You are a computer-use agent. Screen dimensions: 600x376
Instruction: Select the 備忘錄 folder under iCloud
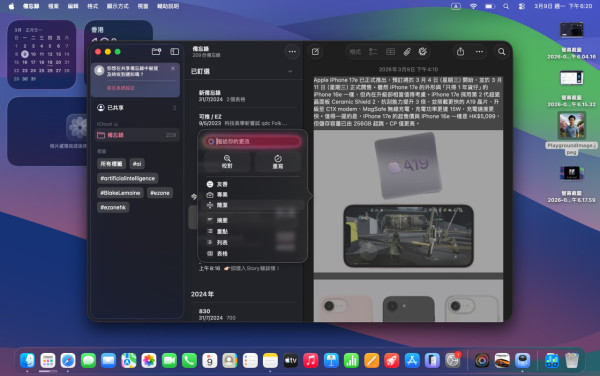(137, 135)
